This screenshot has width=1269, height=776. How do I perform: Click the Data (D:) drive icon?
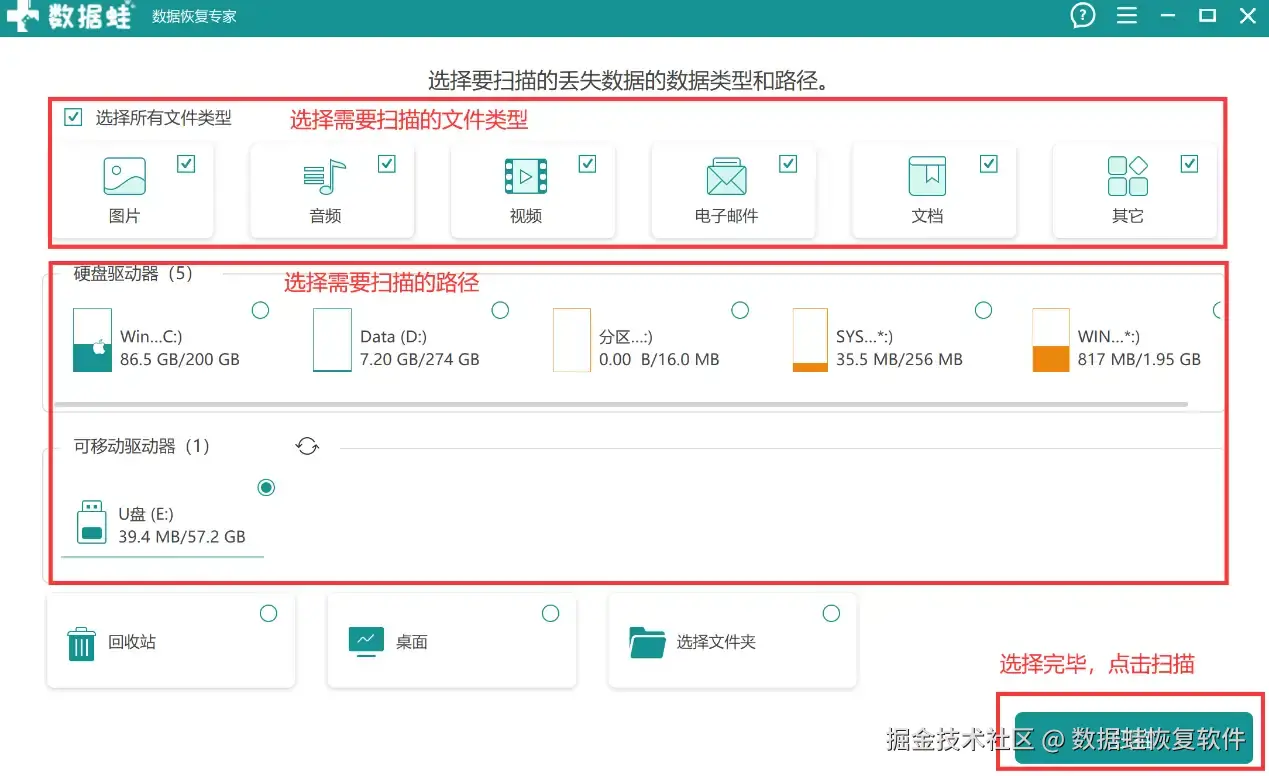(x=332, y=340)
